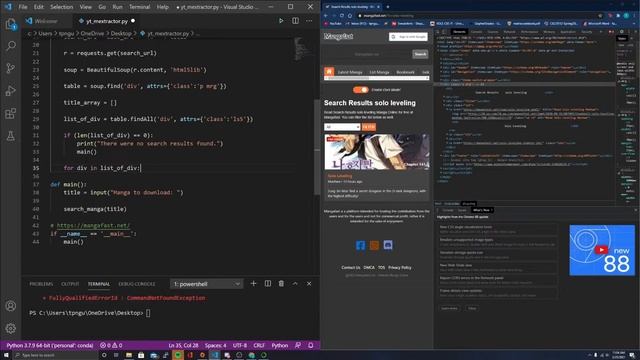Viewport: 640px width, 360px height.
Task: Open the Solo Leveling title link
Action: [340, 176]
